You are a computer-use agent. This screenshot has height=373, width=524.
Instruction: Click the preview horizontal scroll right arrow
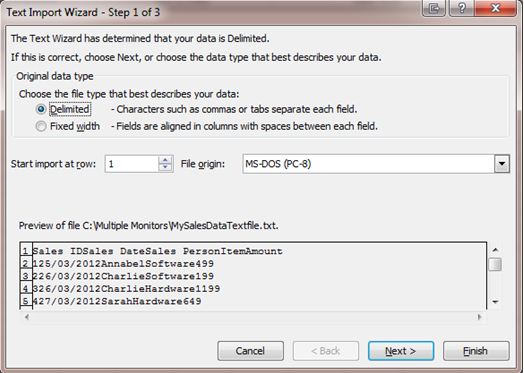[x=480, y=317]
